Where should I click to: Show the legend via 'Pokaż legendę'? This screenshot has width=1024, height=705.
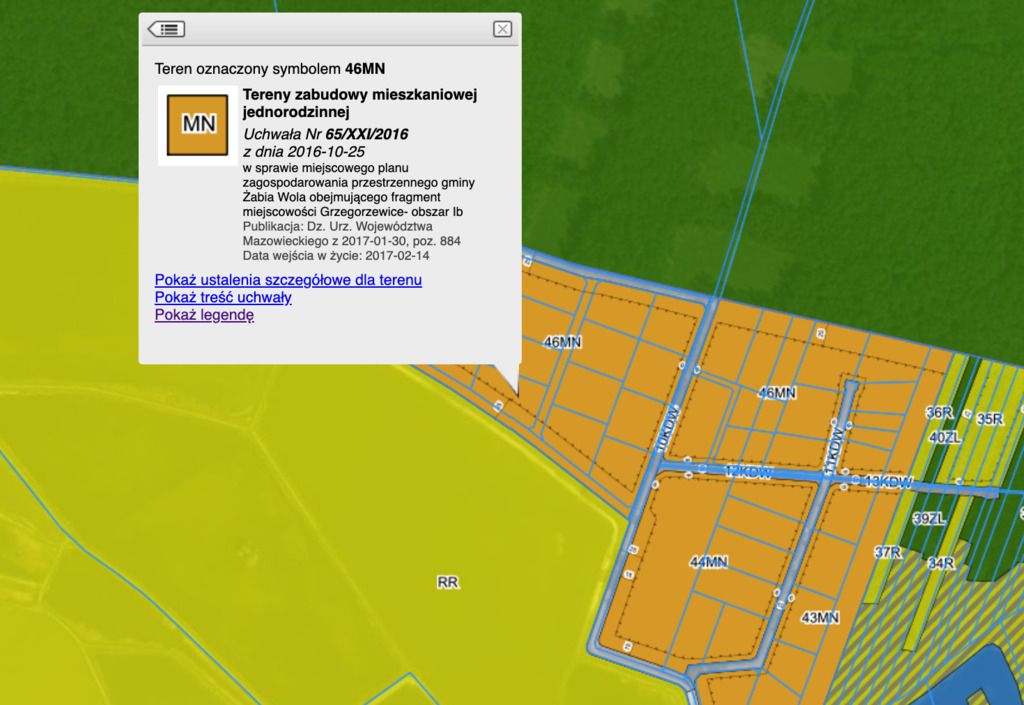tap(204, 316)
